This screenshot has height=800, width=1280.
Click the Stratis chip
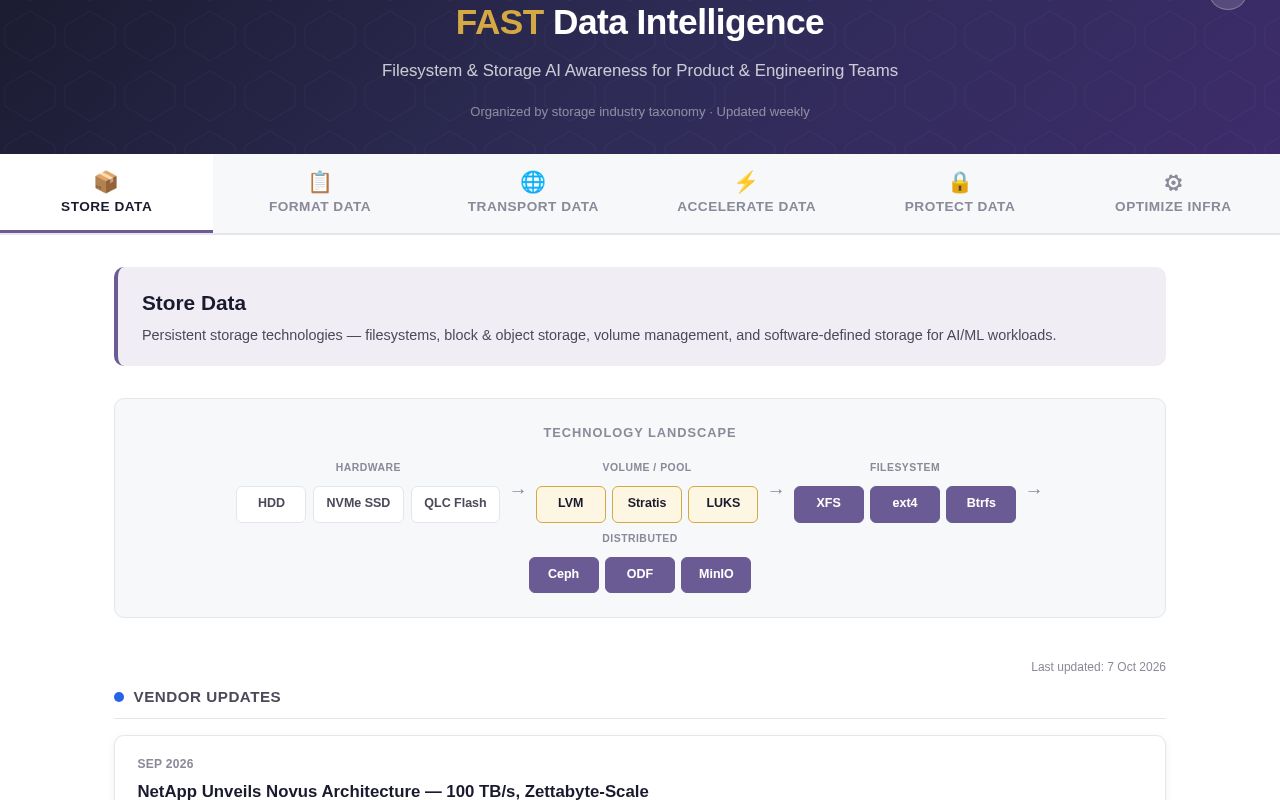[x=647, y=504]
